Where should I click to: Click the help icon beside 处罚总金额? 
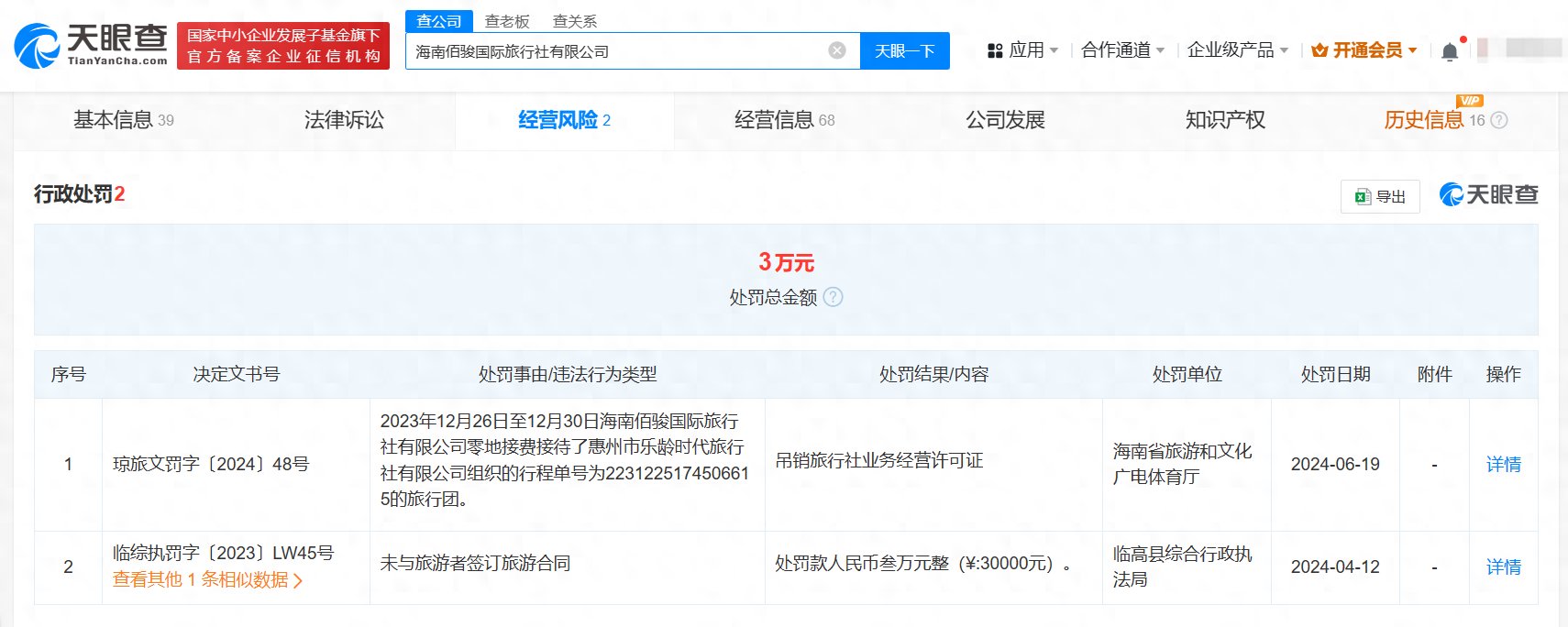(833, 297)
